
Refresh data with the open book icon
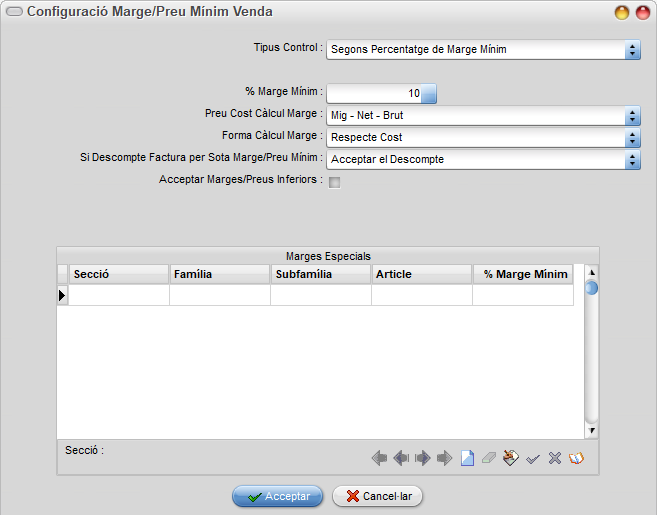[x=577, y=458]
